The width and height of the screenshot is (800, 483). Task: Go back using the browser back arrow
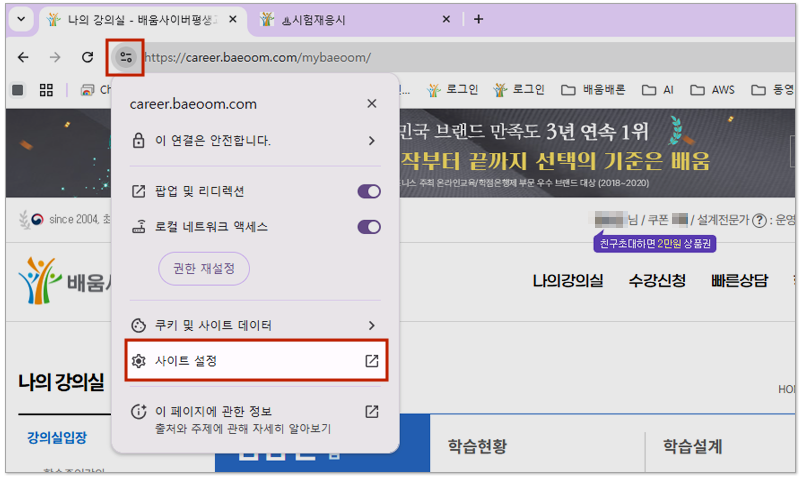[24, 58]
